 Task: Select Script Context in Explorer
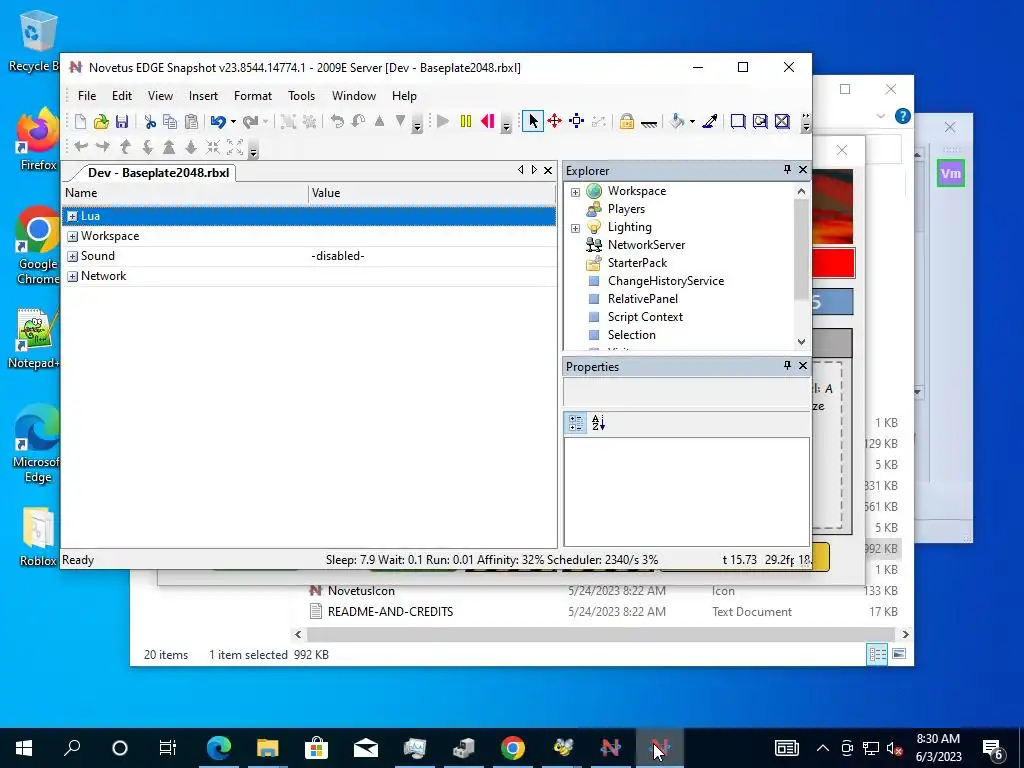coord(645,317)
